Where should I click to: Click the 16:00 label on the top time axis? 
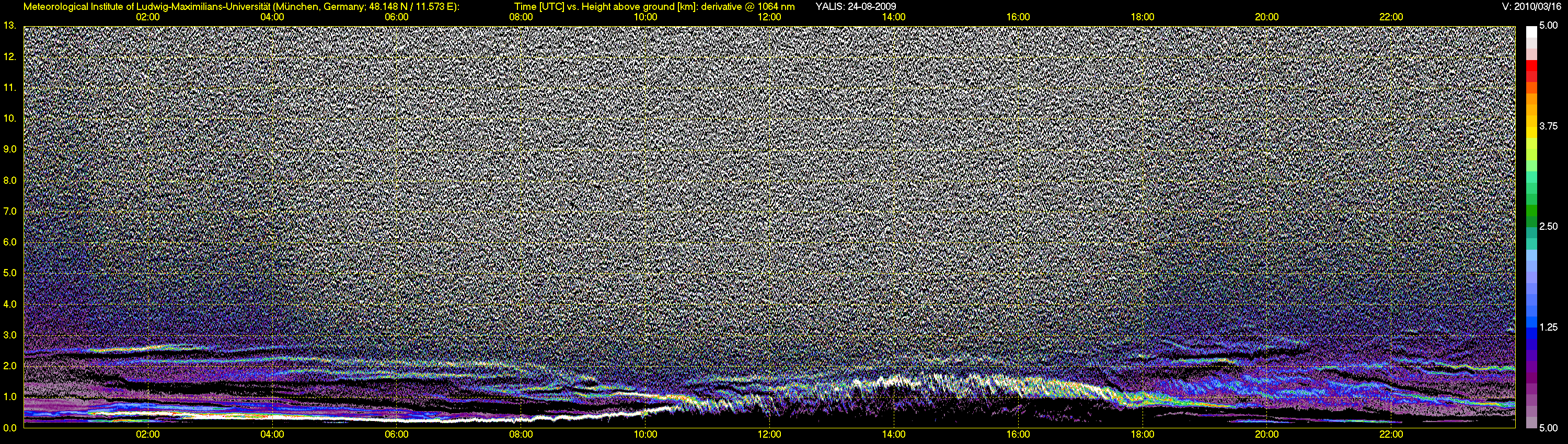tap(1018, 17)
